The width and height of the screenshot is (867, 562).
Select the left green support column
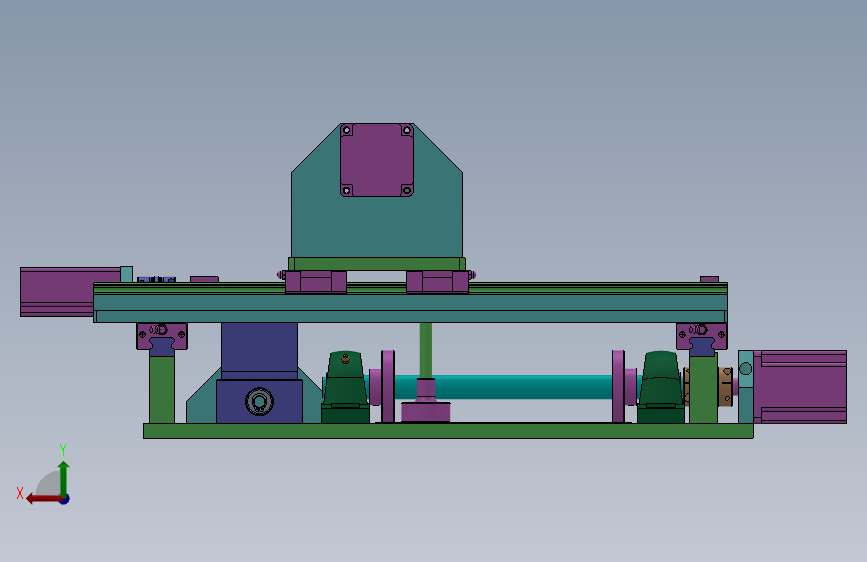pos(162,389)
